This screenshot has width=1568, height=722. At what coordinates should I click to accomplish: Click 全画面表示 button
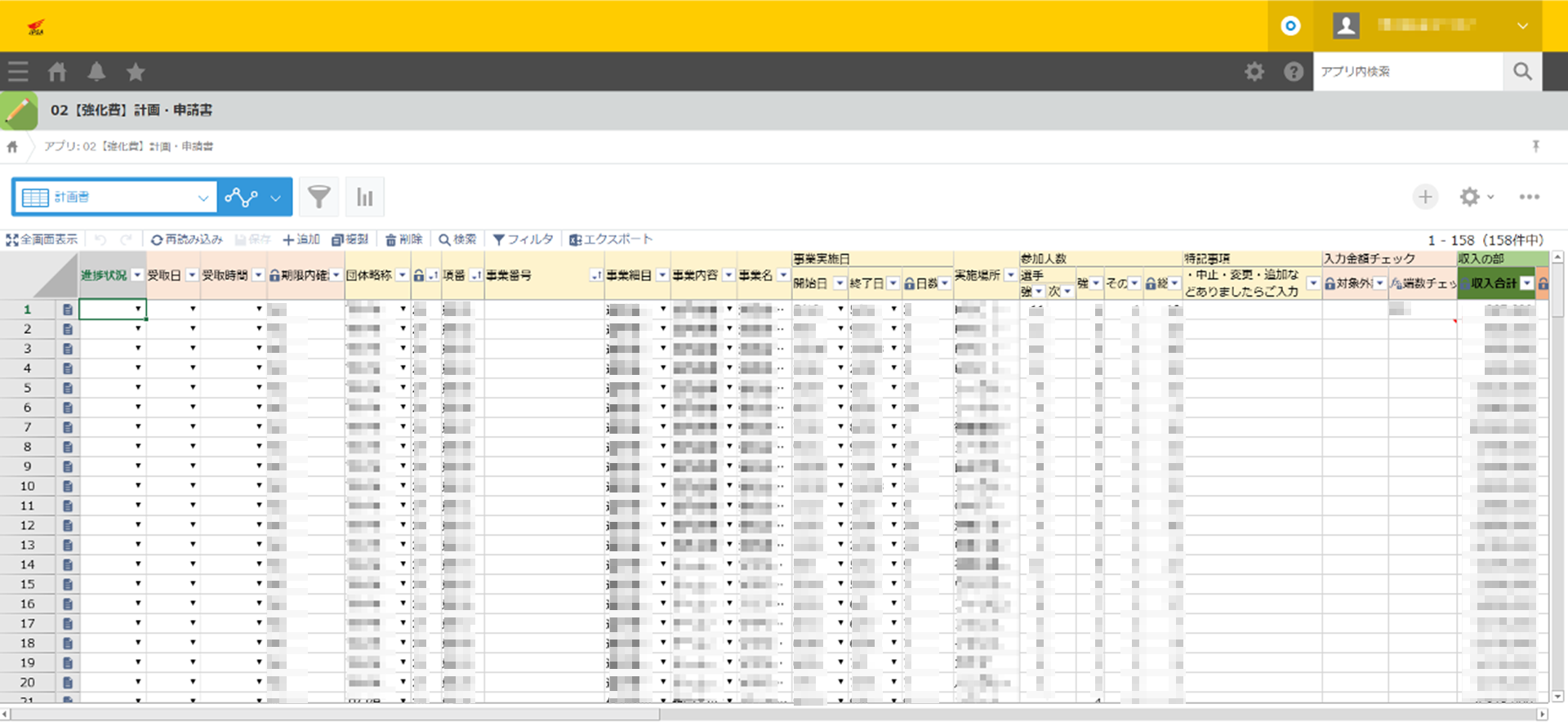(42, 239)
